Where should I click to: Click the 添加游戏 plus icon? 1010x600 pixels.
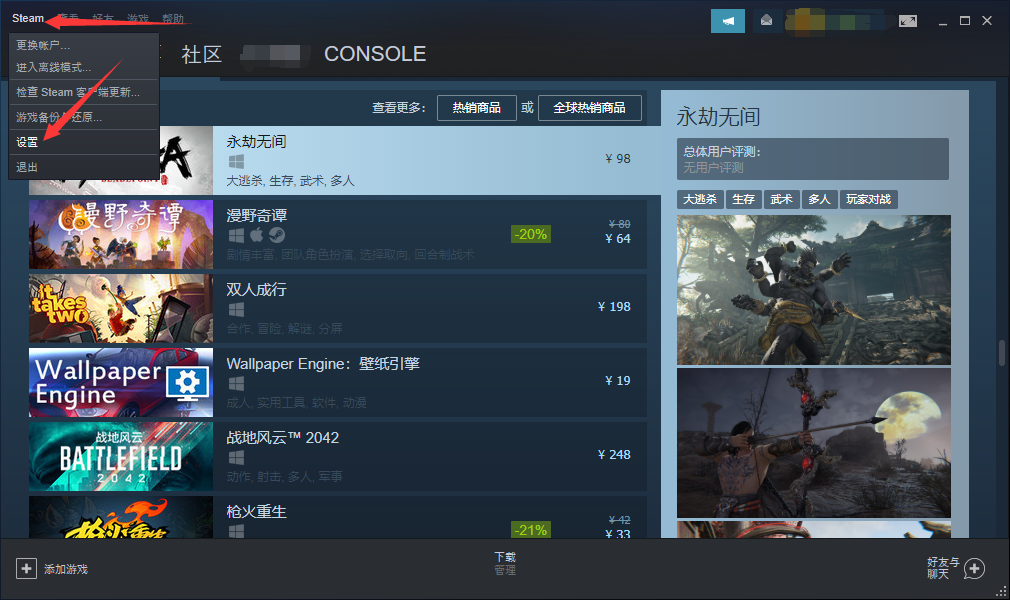point(26,569)
